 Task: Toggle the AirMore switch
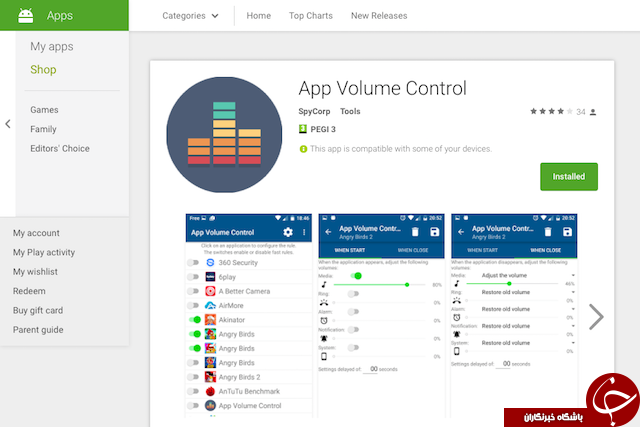click(x=193, y=305)
